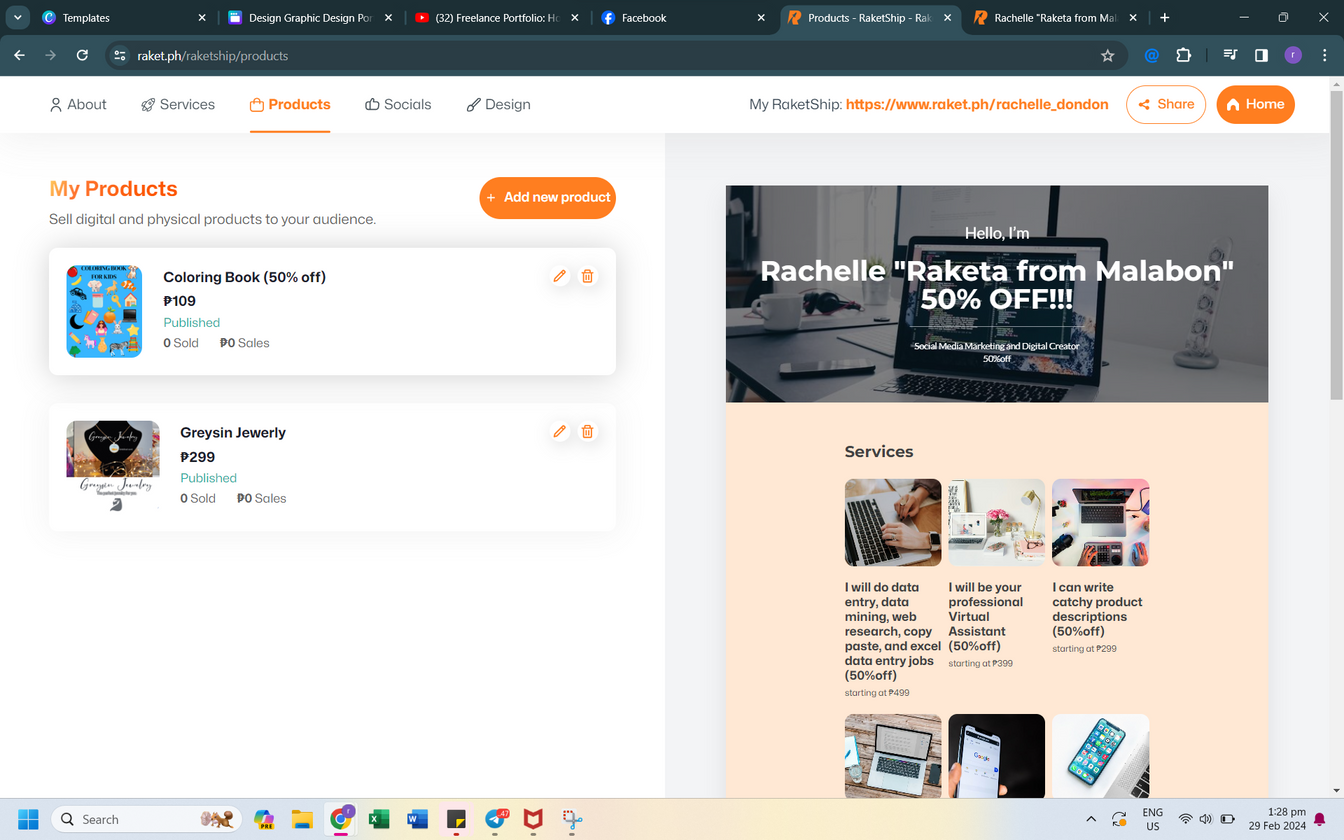Open File Explorer from taskbar
Screen dimensions: 1344x840
coord(302,819)
